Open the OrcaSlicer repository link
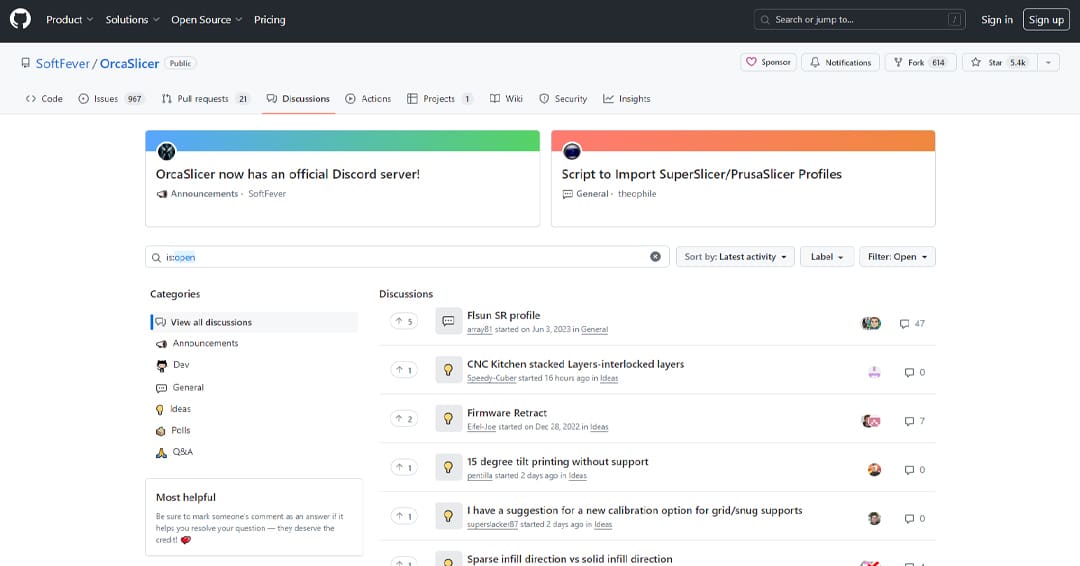Viewport: 1080px width, 566px height. (x=129, y=63)
